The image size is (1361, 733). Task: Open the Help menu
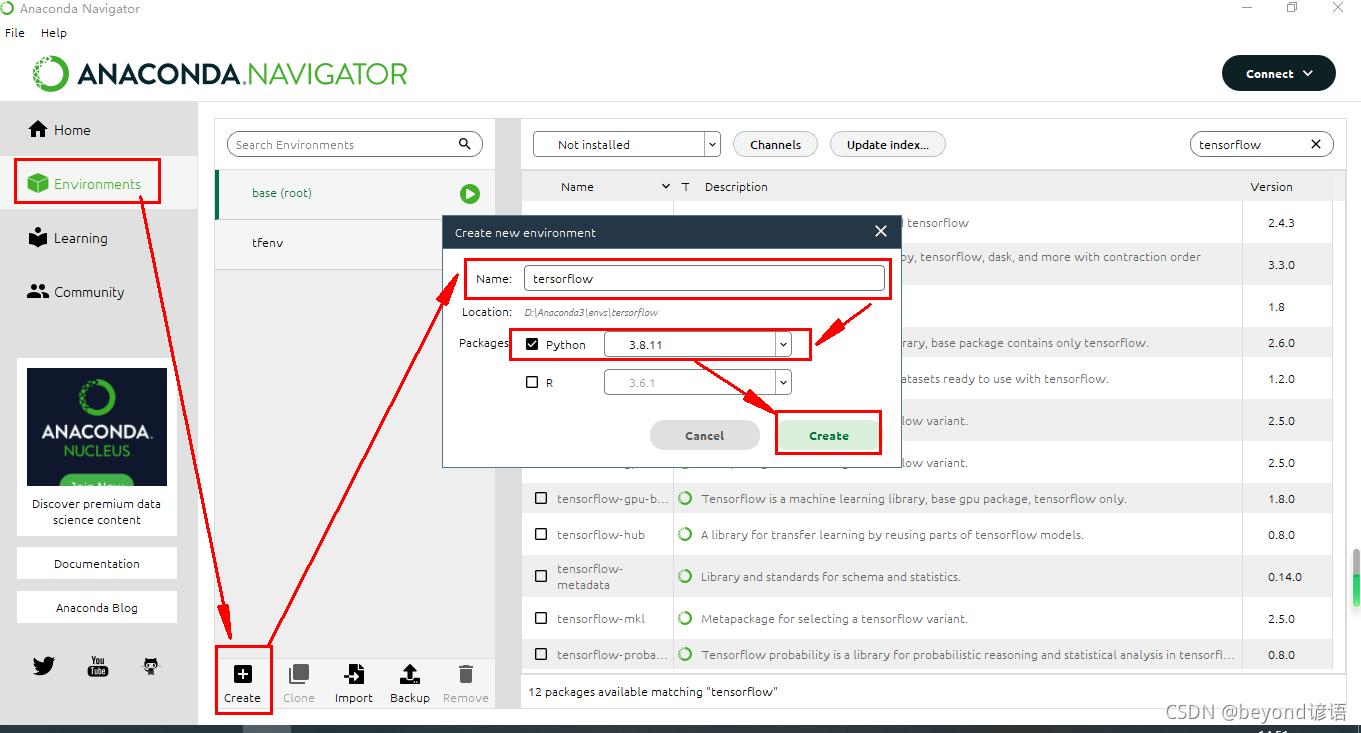[54, 33]
